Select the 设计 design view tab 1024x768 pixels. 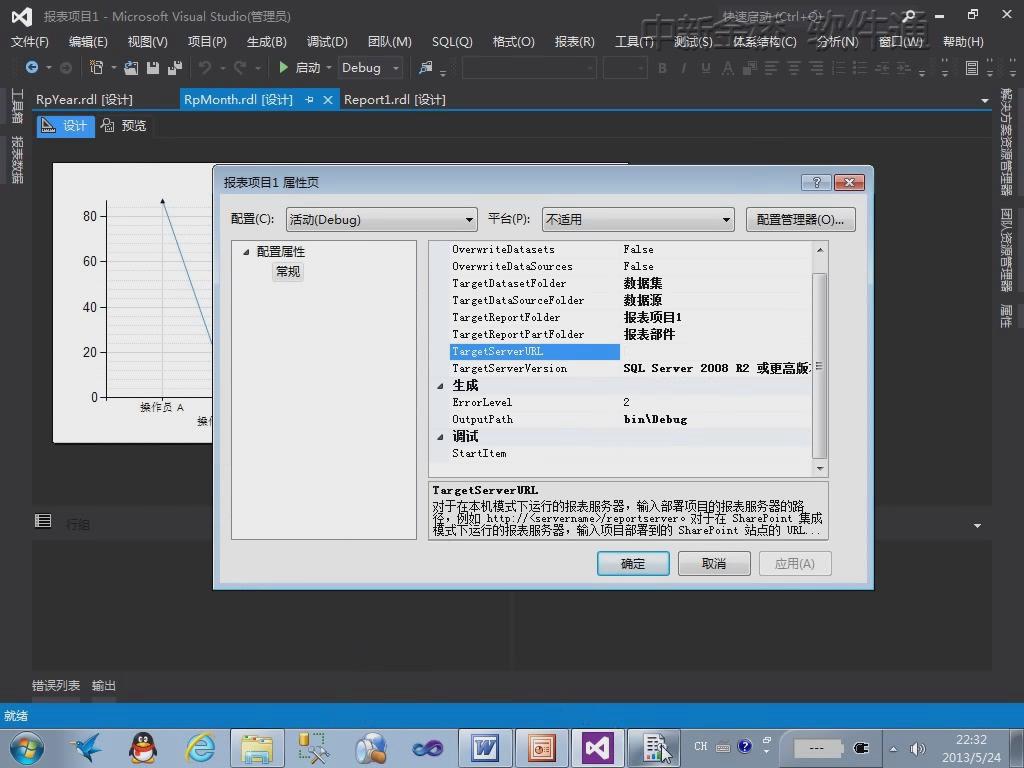pyautogui.click(x=65, y=125)
